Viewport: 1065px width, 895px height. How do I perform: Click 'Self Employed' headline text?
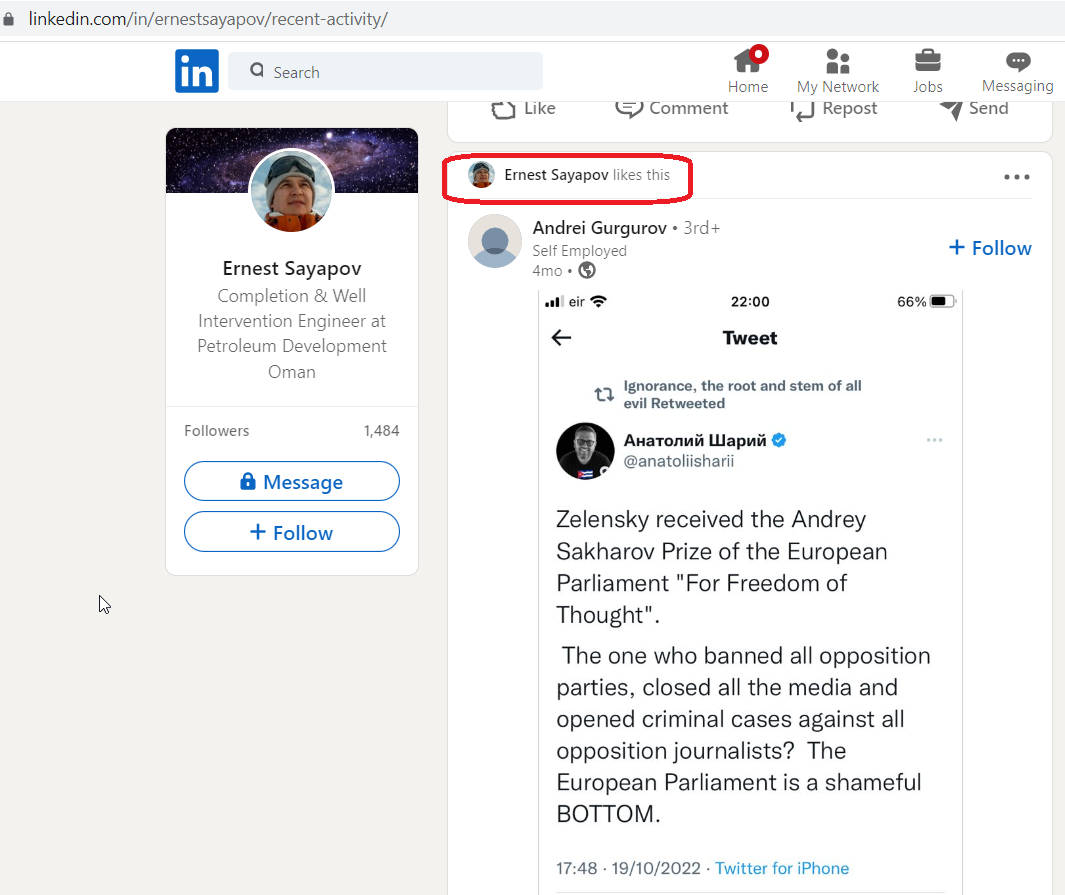579,251
